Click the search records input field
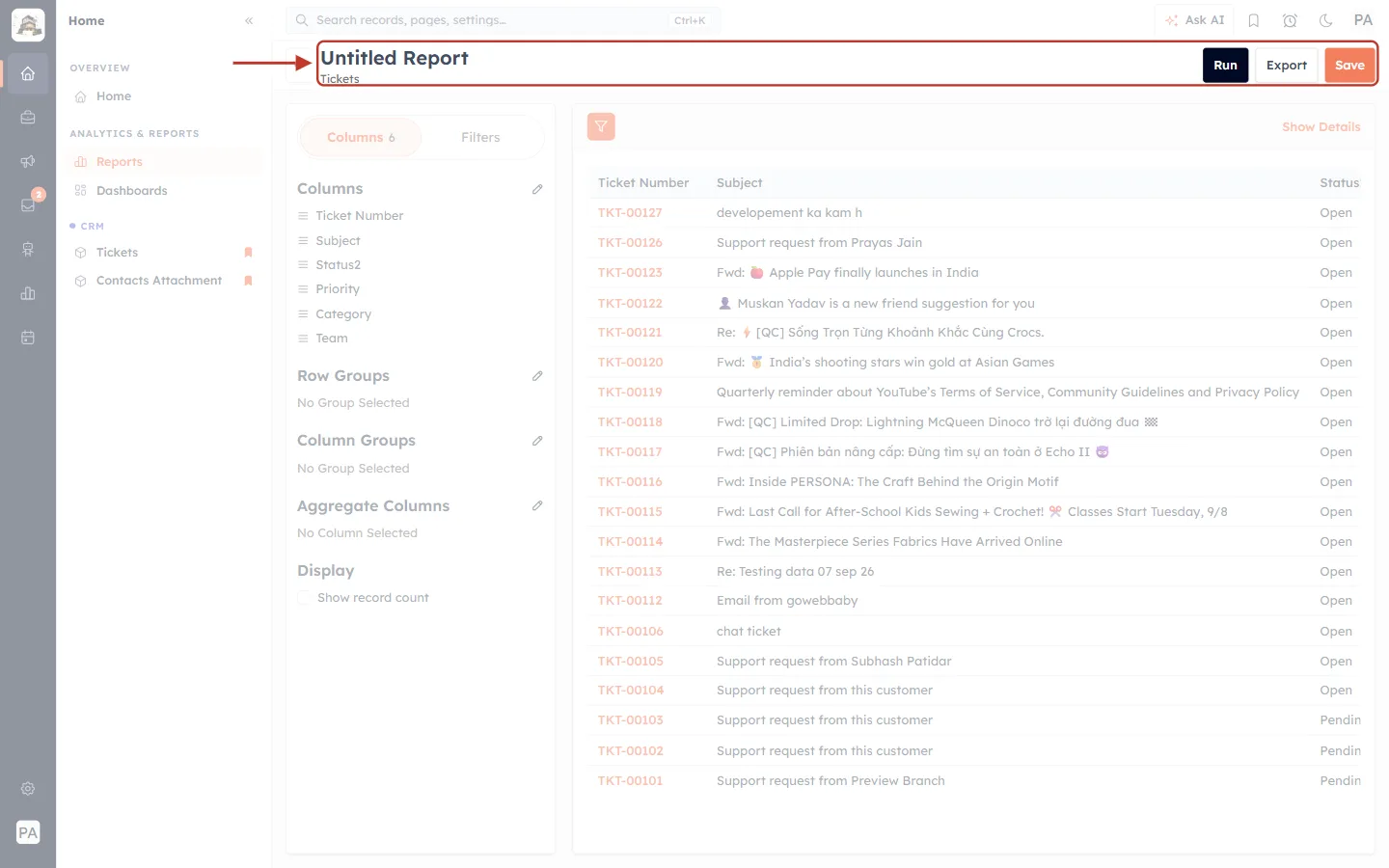Image resolution: width=1389 pixels, height=868 pixels. click(x=503, y=20)
